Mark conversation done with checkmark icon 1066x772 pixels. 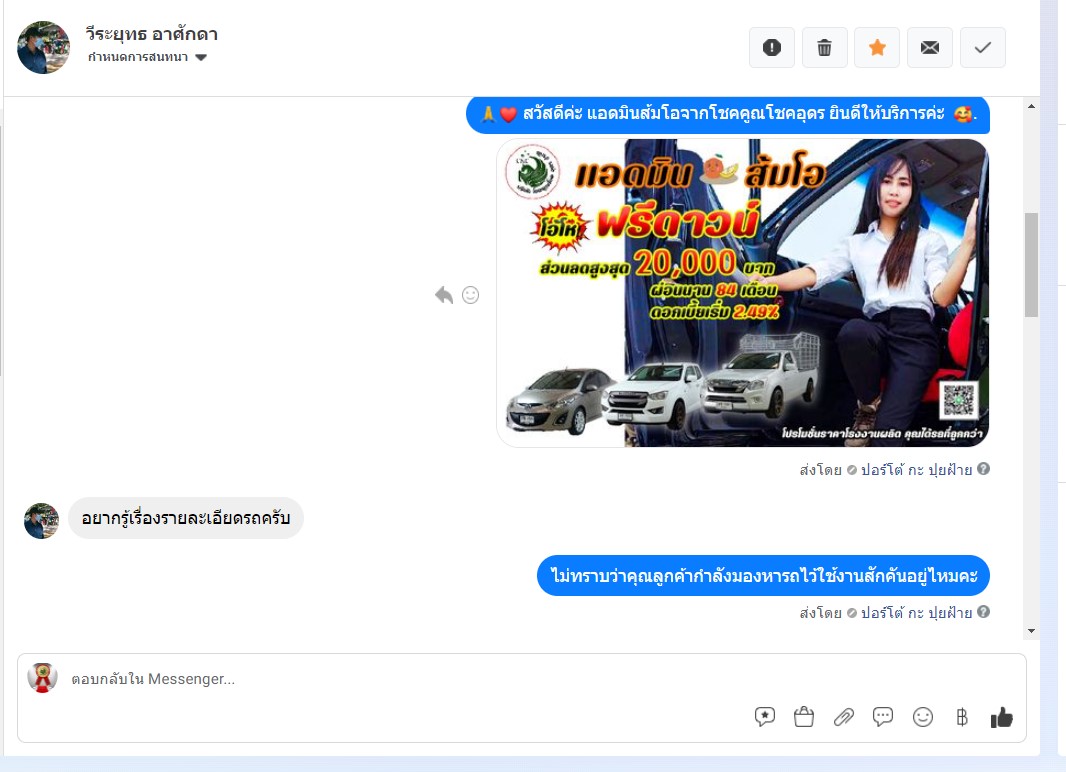[x=982, y=48]
